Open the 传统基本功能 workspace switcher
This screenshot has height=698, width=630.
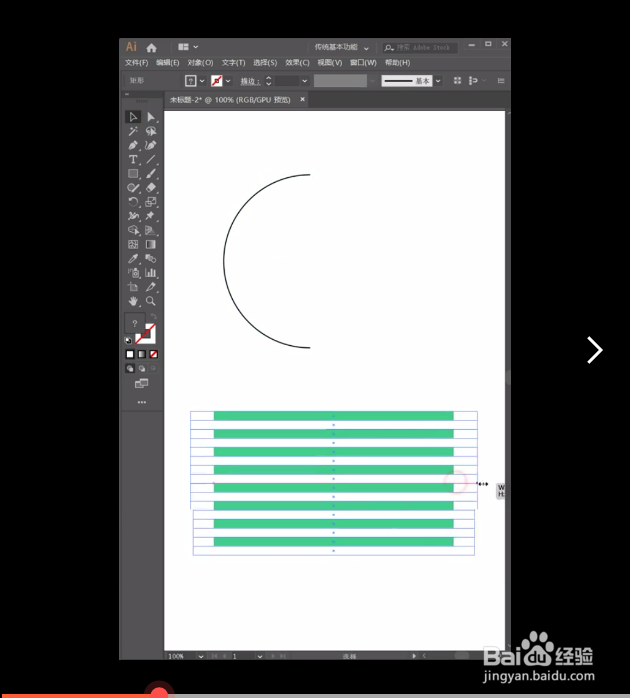[341, 47]
